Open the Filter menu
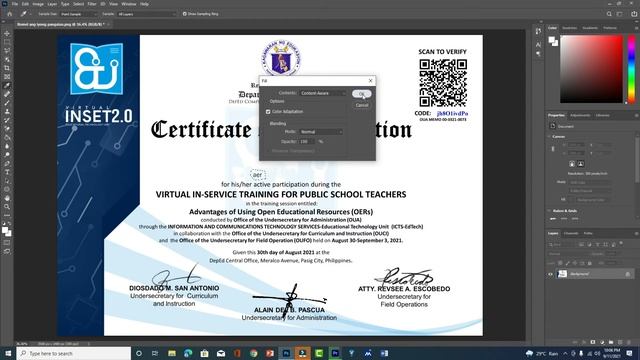Screen dimensions: 640x360 coord(92,4)
